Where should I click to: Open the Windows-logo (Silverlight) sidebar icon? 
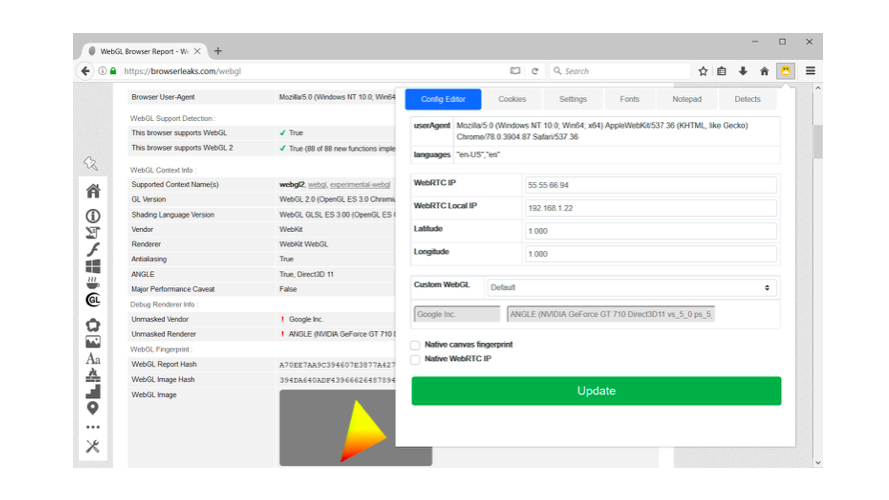pyautogui.click(x=93, y=266)
